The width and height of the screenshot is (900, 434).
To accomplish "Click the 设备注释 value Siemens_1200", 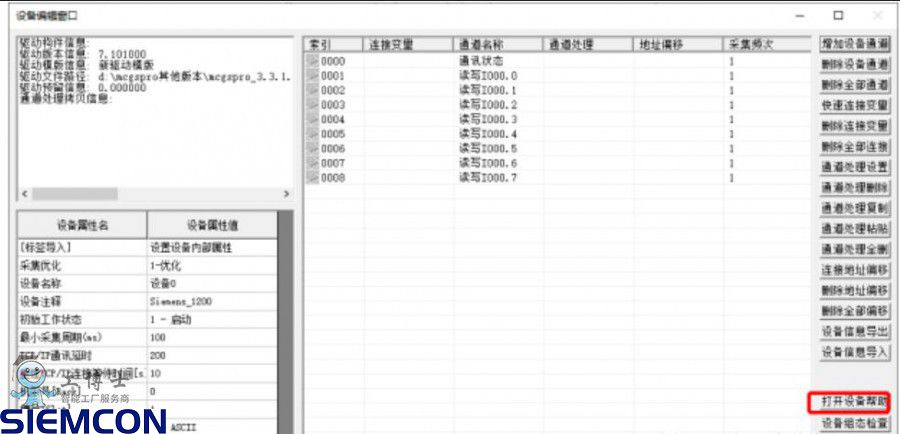I will tap(210, 301).
